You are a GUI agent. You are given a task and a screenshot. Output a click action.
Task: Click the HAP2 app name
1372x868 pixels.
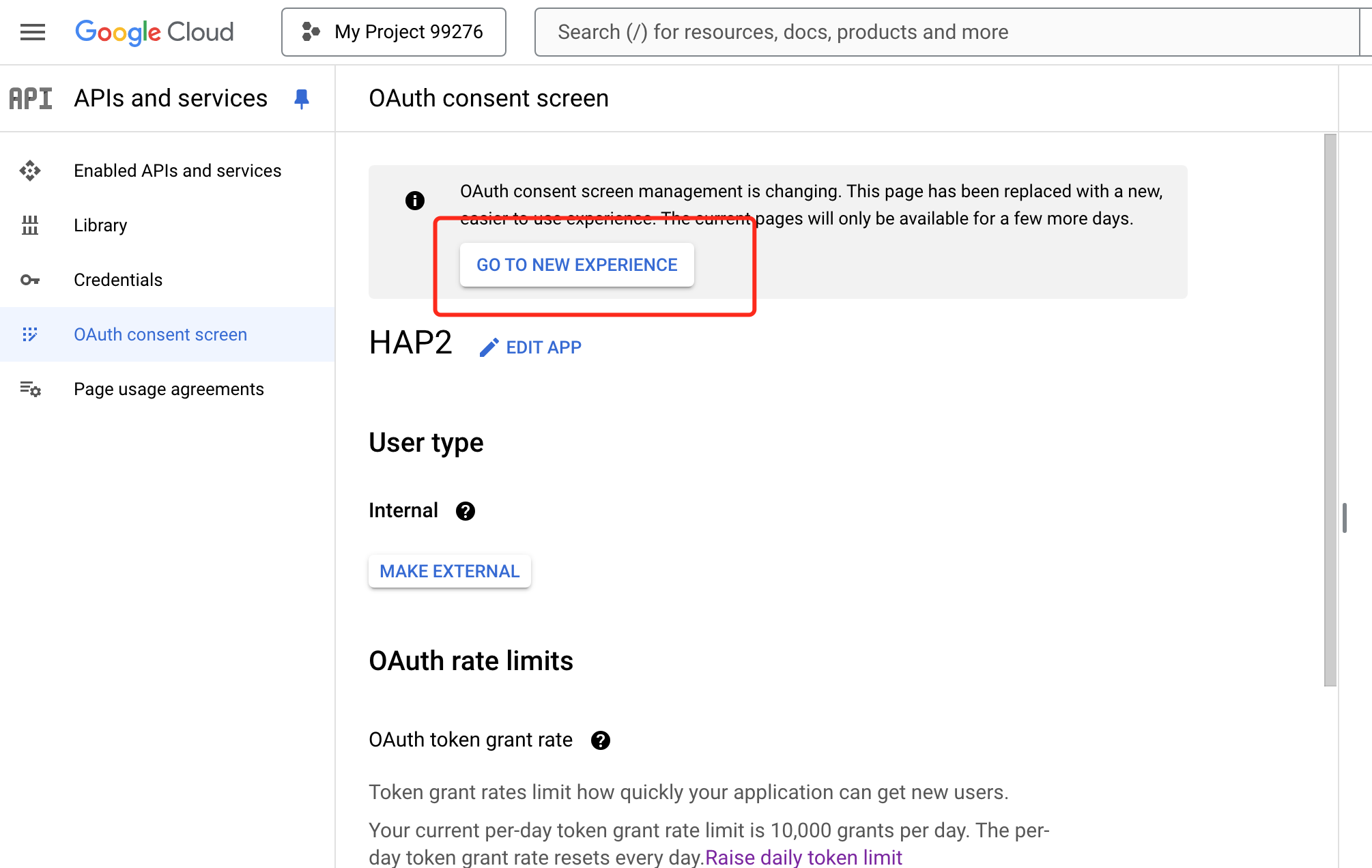coord(410,343)
